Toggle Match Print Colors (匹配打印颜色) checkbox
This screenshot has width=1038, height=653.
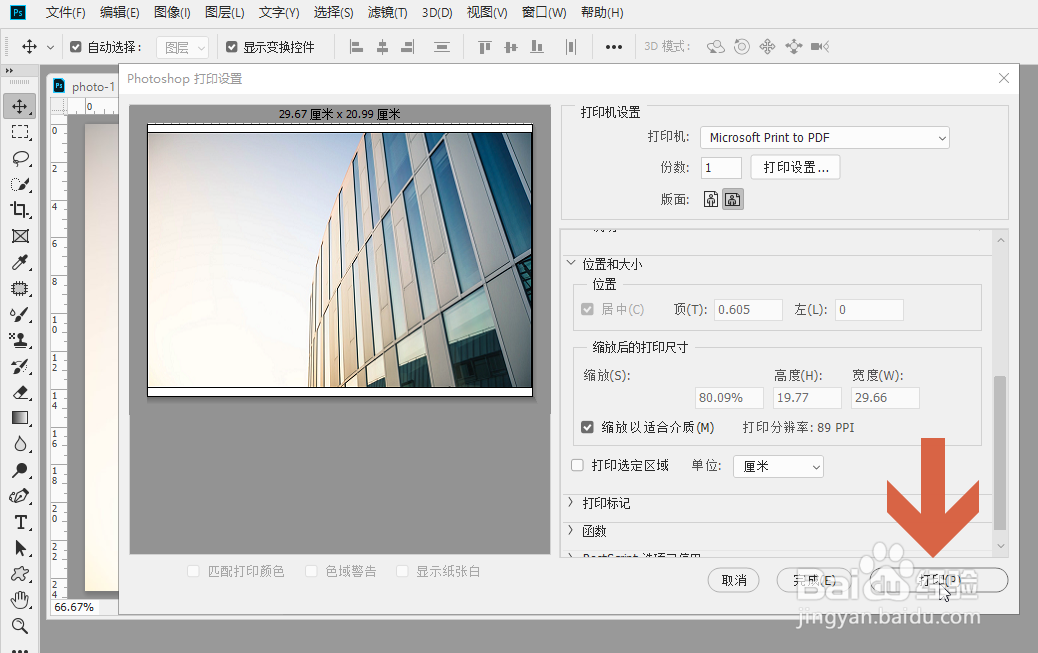pyautogui.click(x=193, y=571)
